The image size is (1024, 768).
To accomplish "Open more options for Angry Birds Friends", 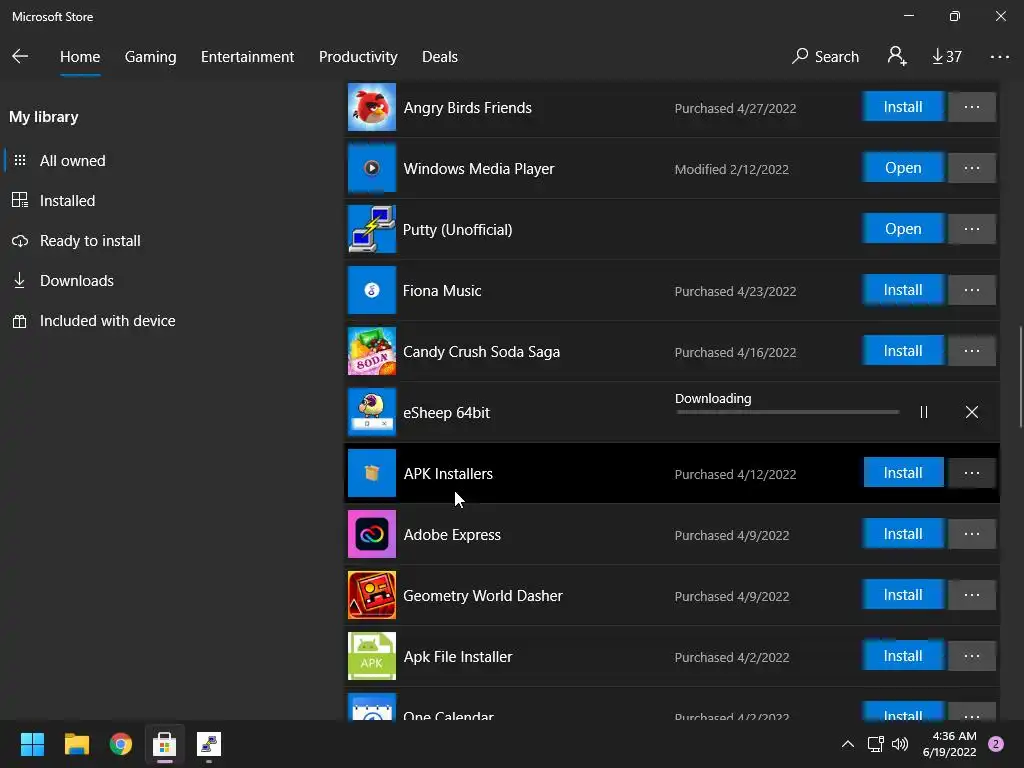I will 972,107.
